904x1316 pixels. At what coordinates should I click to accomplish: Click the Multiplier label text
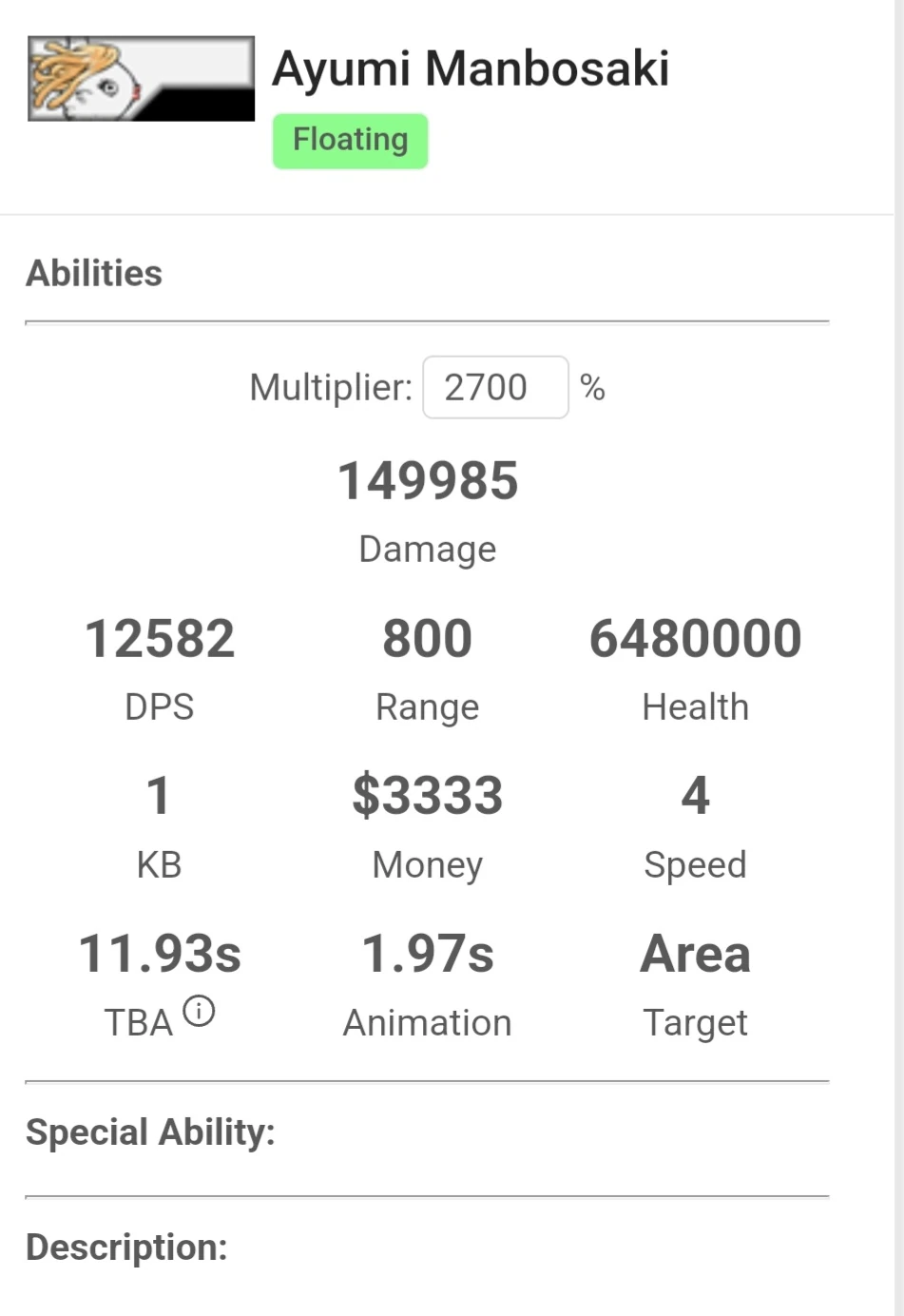click(x=331, y=388)
